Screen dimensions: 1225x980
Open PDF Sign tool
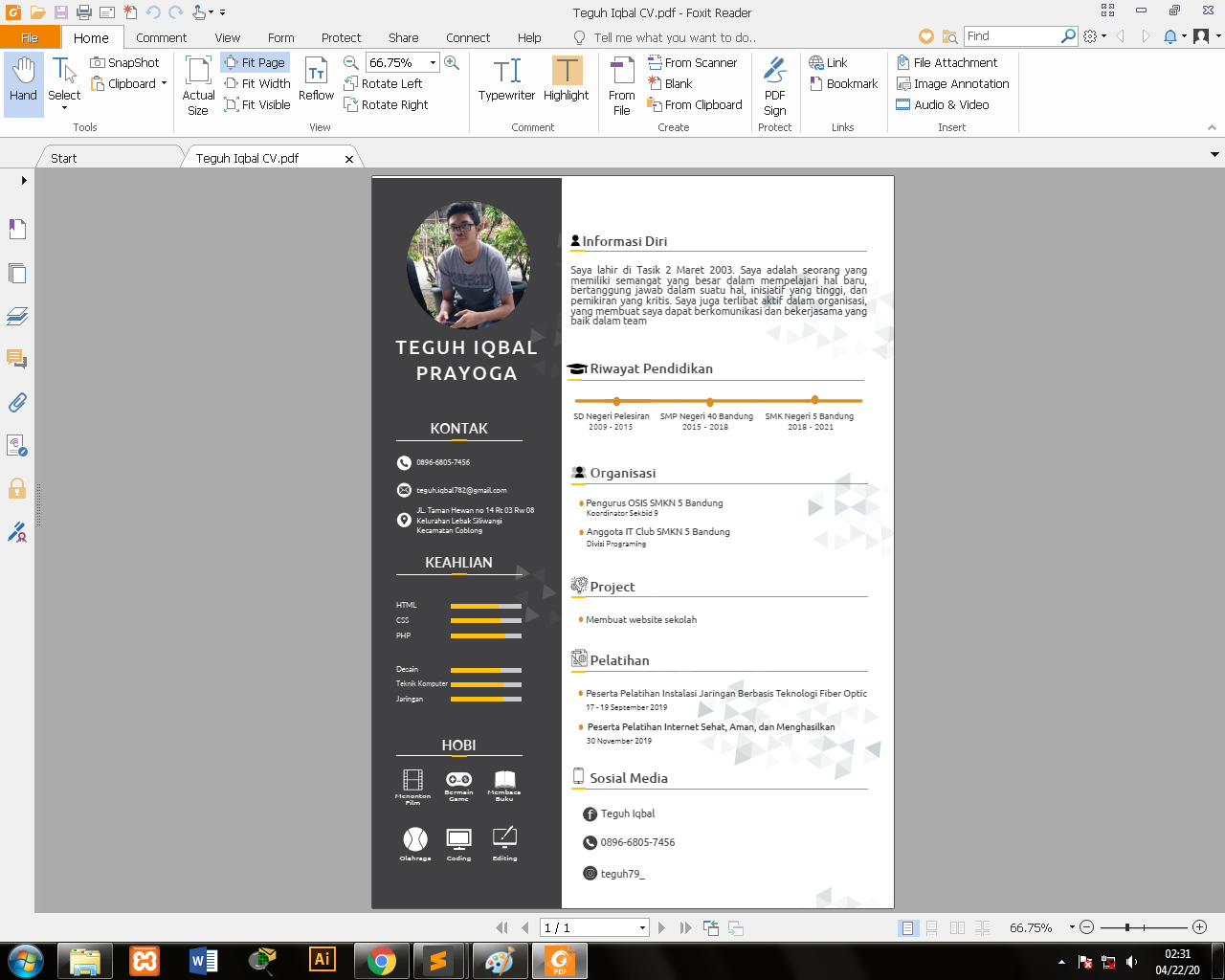(775, 85)
